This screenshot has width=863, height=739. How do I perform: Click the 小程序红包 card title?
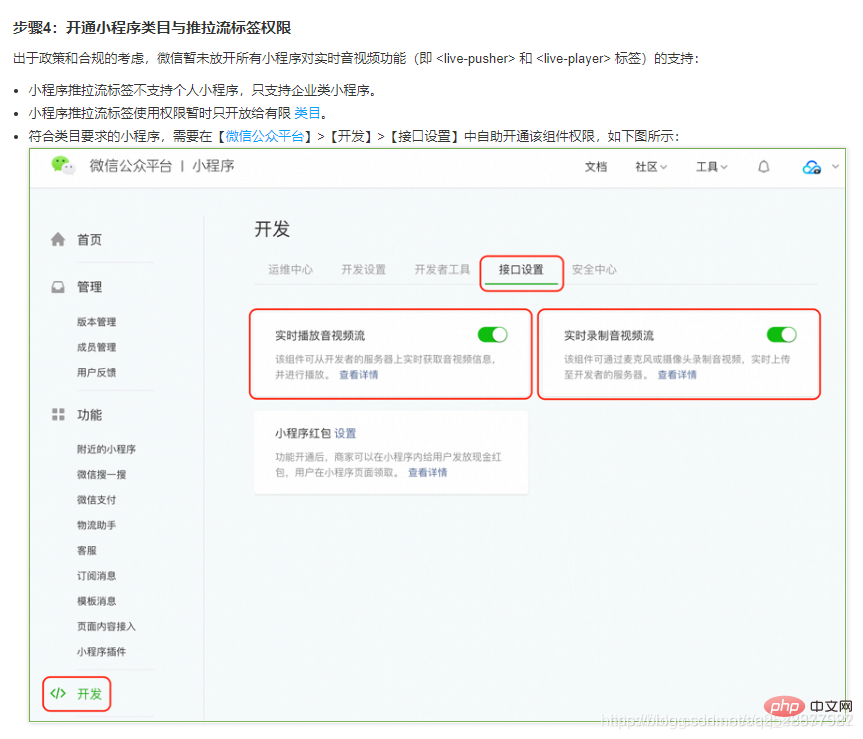(x=303, y=433)
